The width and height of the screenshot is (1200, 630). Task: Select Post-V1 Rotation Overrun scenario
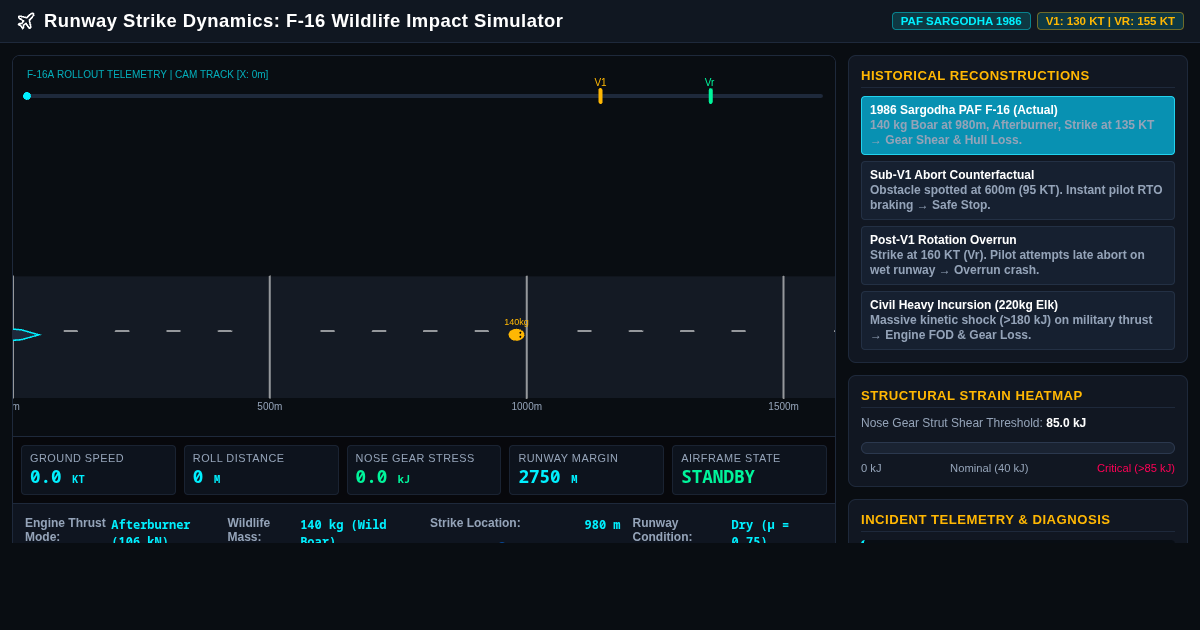1018,256
